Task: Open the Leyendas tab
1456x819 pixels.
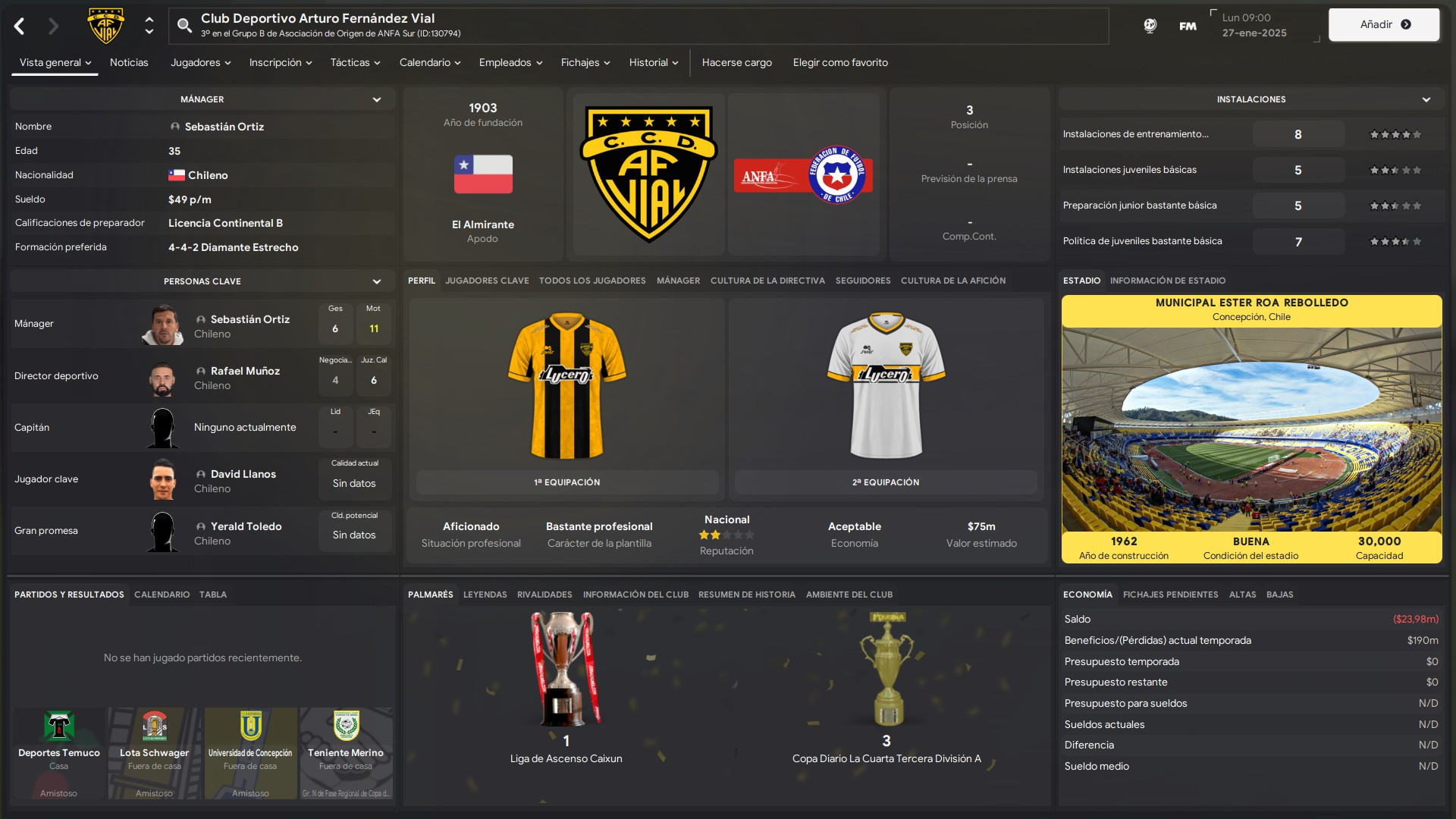Action: [485, 595]
